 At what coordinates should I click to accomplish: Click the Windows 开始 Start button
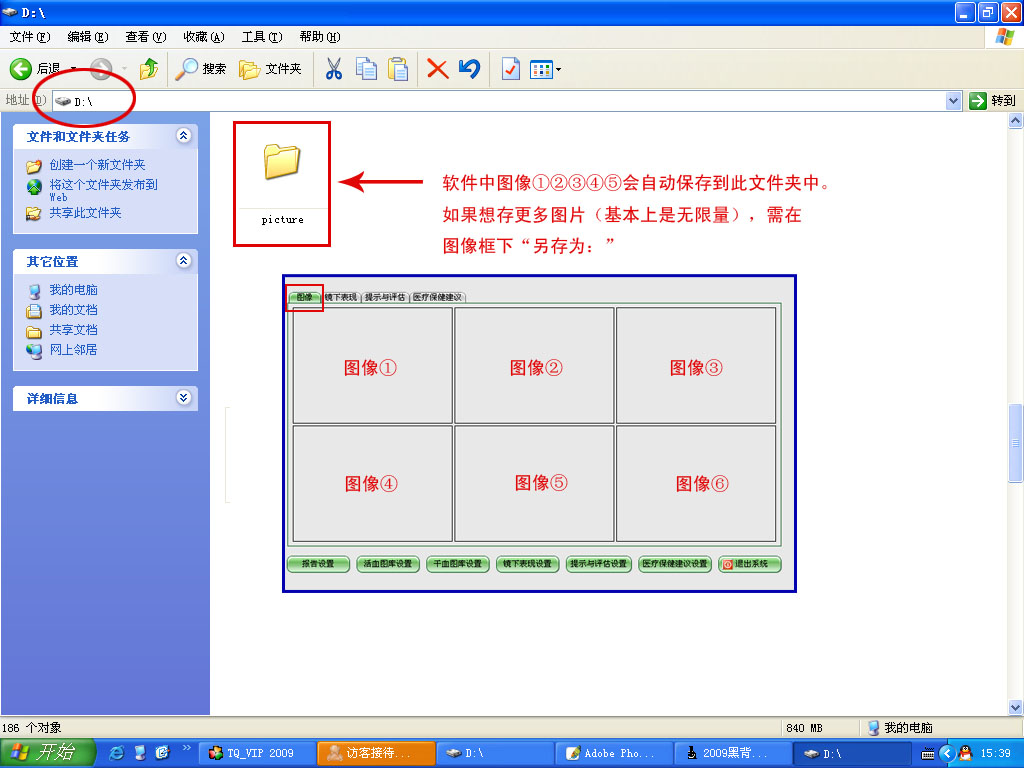click(x=48, y=753)
